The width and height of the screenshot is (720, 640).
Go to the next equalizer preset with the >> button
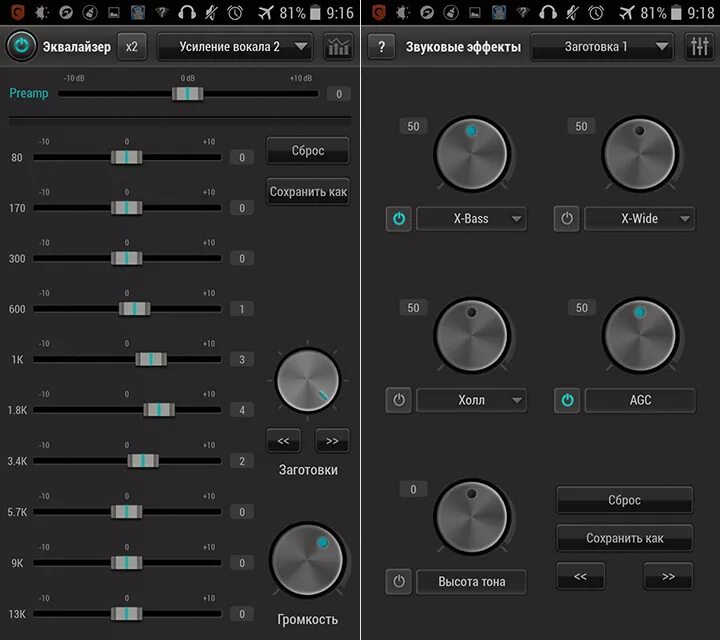[x=332, y=441]
